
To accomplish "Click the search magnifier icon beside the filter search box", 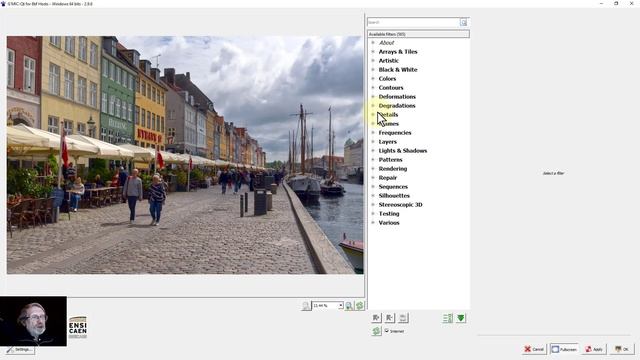I will click(x=463, y=22).
